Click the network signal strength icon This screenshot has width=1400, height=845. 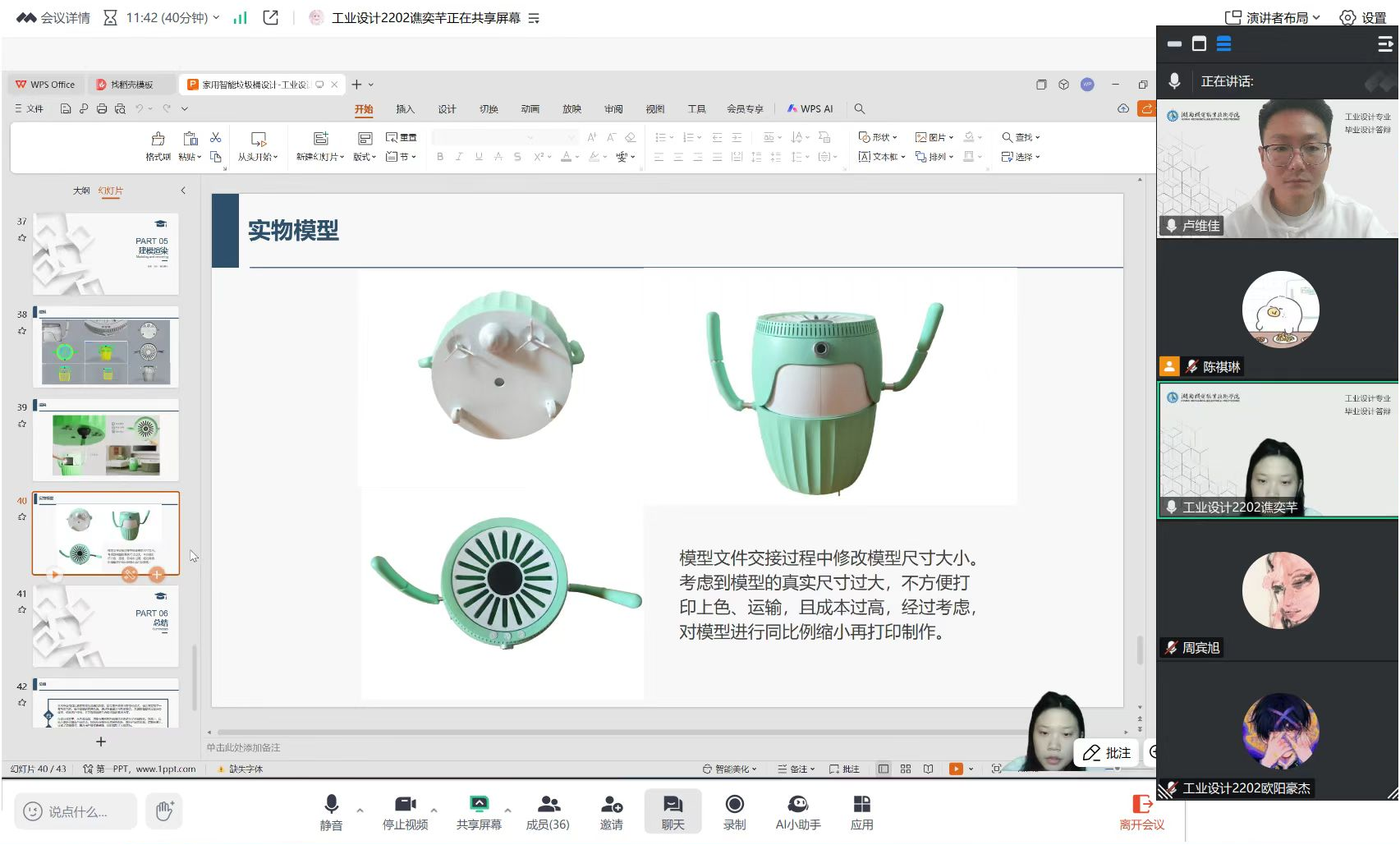[x=240, y=17]
